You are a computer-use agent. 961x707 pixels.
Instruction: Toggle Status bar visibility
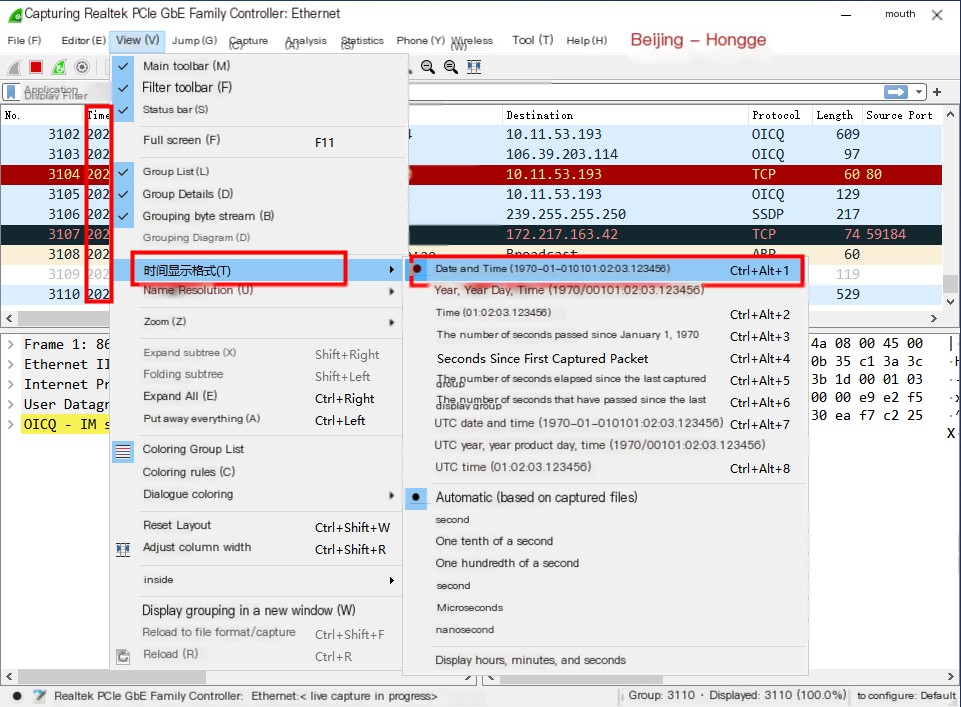tap(123, 110)
